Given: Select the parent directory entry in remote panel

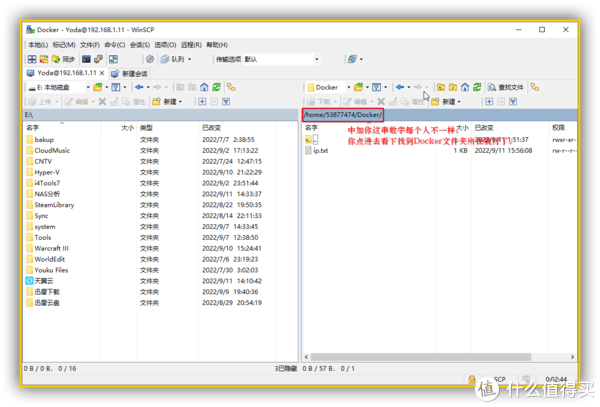Looking at the screenshot, I should click(312, 139).
